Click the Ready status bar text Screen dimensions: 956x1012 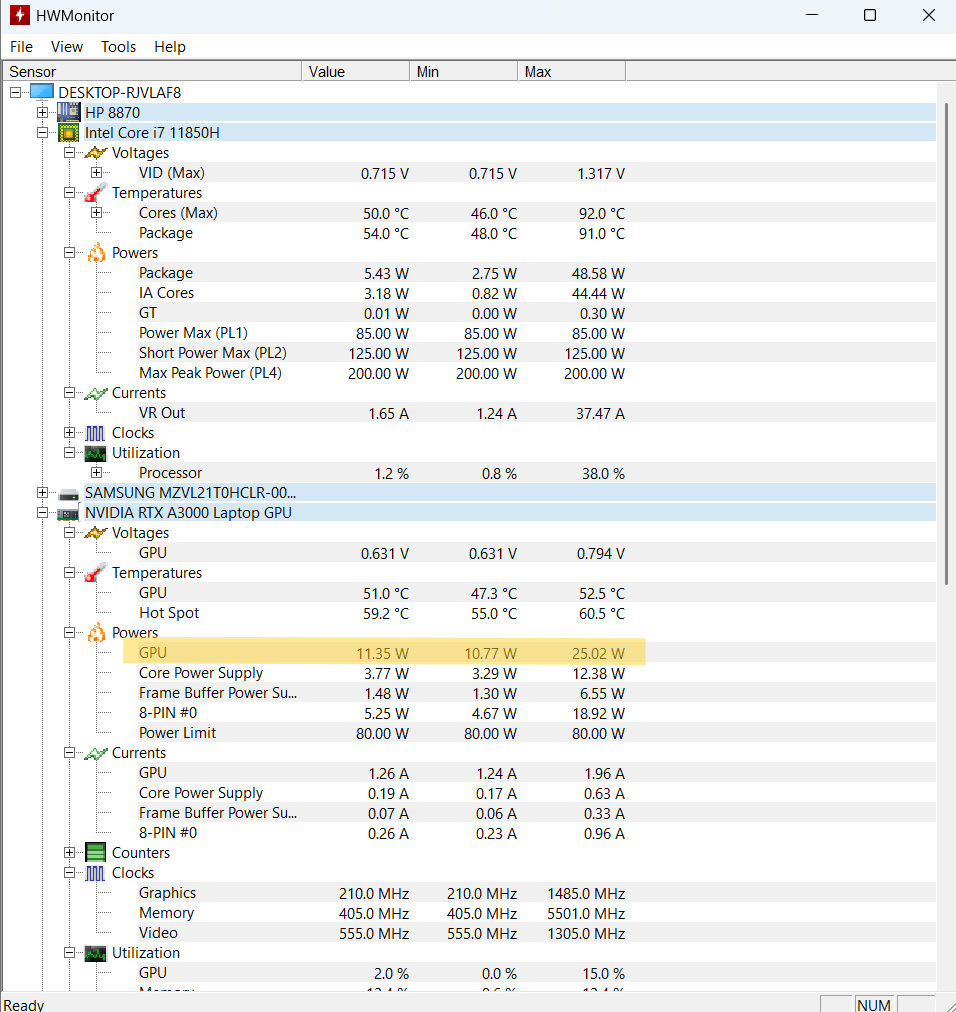(x=25, y=1005)
